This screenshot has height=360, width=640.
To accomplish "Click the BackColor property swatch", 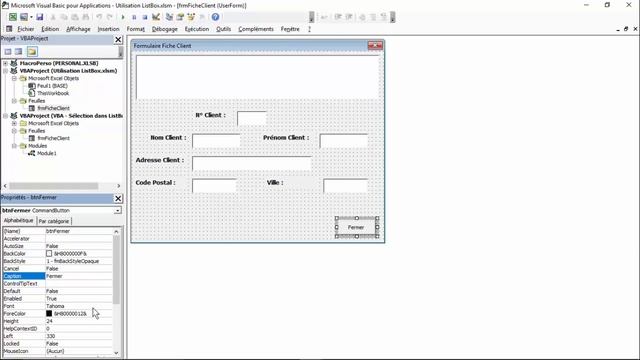I will pos(49,254).
